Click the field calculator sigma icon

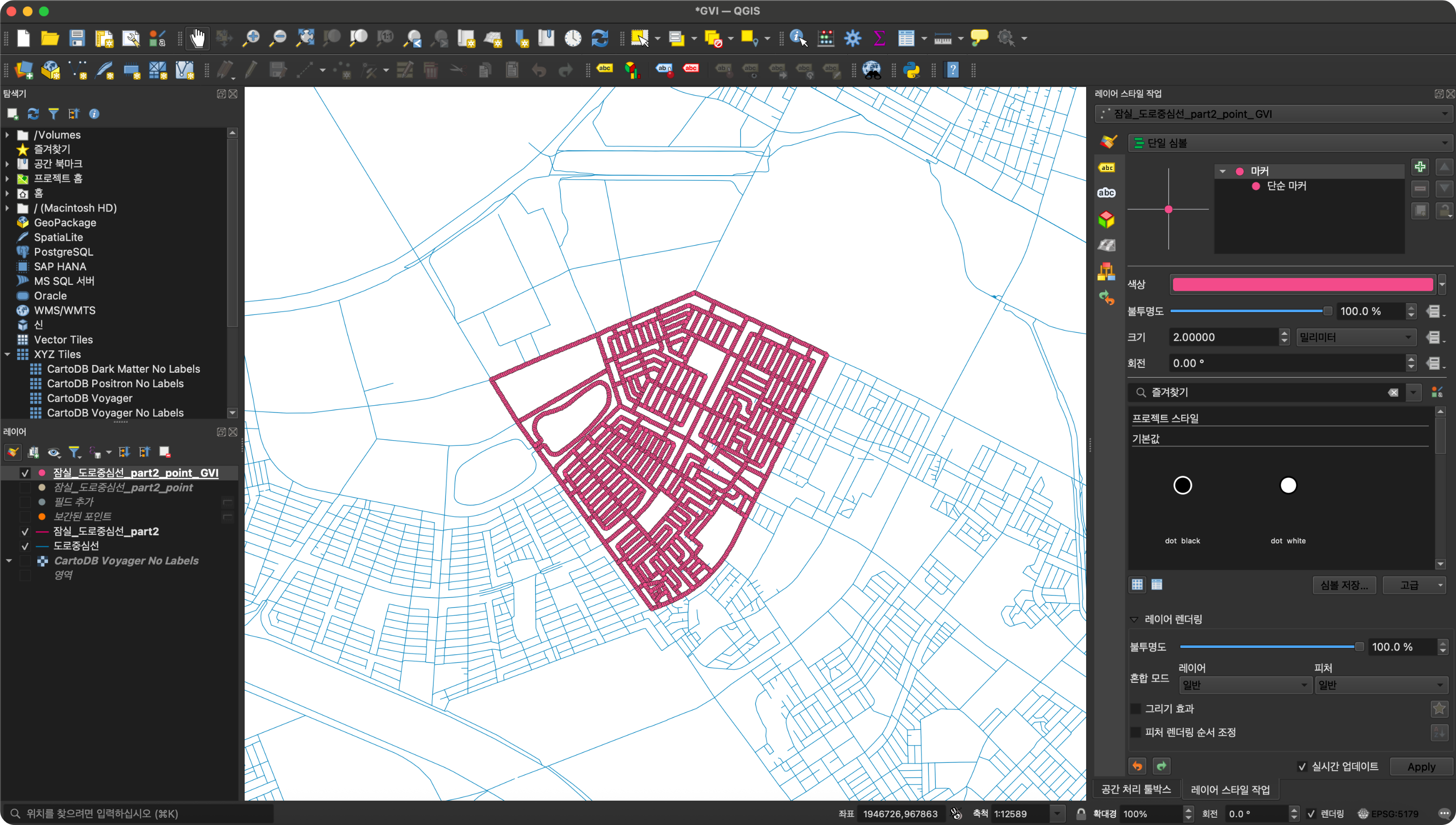879,38
